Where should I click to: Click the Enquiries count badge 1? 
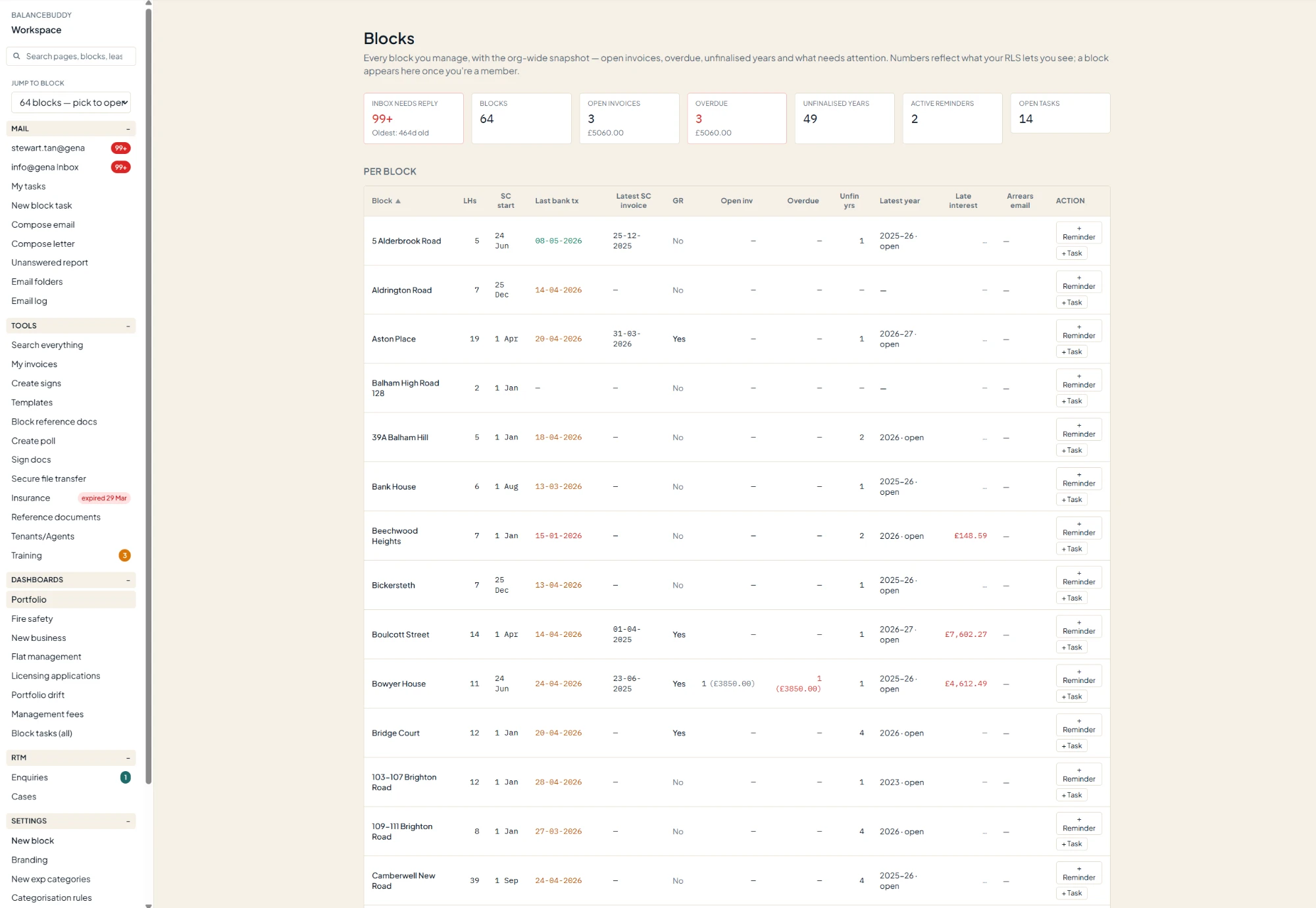(125, 777)
